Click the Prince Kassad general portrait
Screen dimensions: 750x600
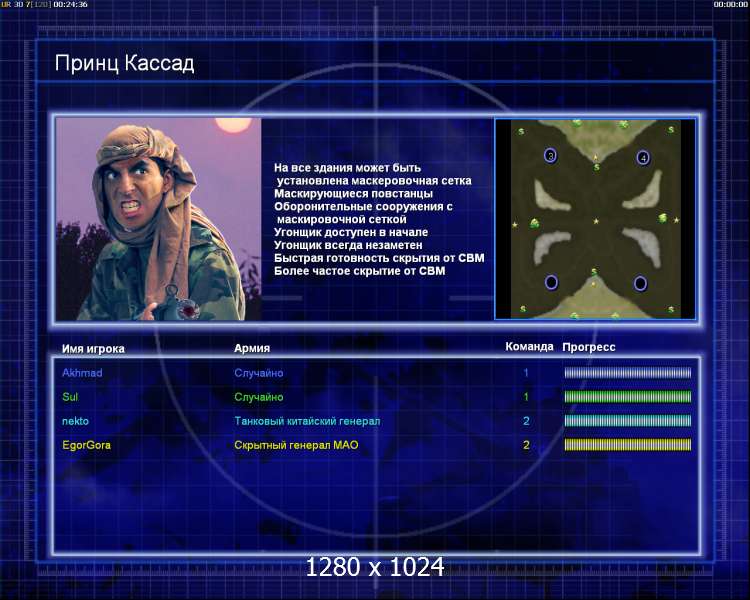pos(158,219)
